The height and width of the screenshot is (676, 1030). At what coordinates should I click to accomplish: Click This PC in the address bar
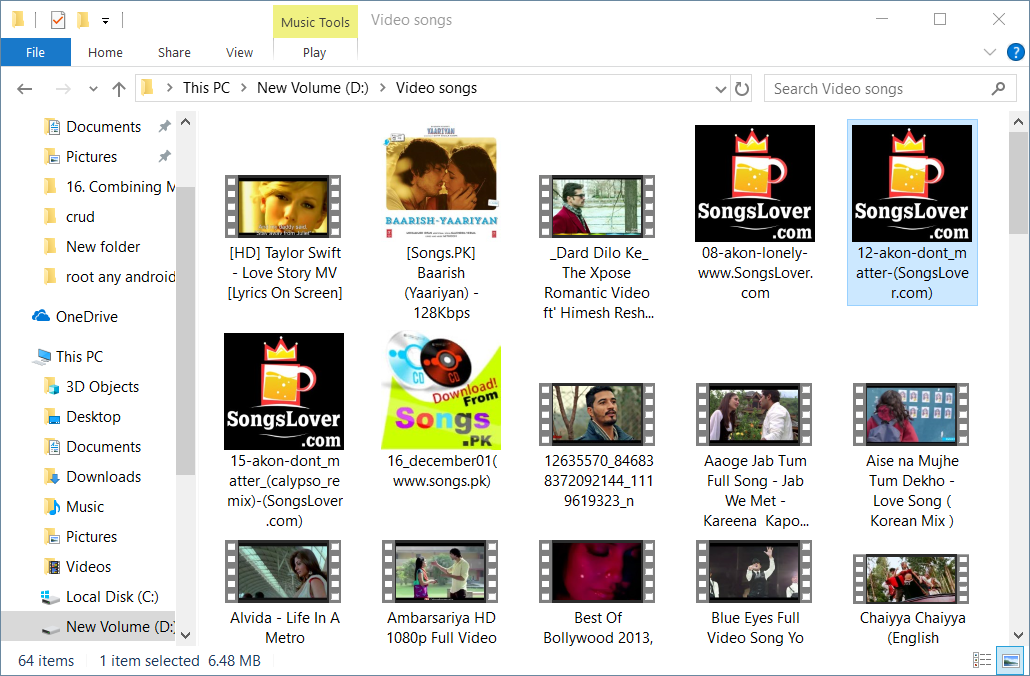206,88
